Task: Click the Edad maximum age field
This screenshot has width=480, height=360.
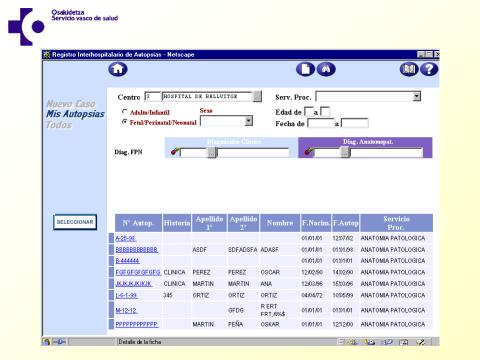Action: coord(325,112)
